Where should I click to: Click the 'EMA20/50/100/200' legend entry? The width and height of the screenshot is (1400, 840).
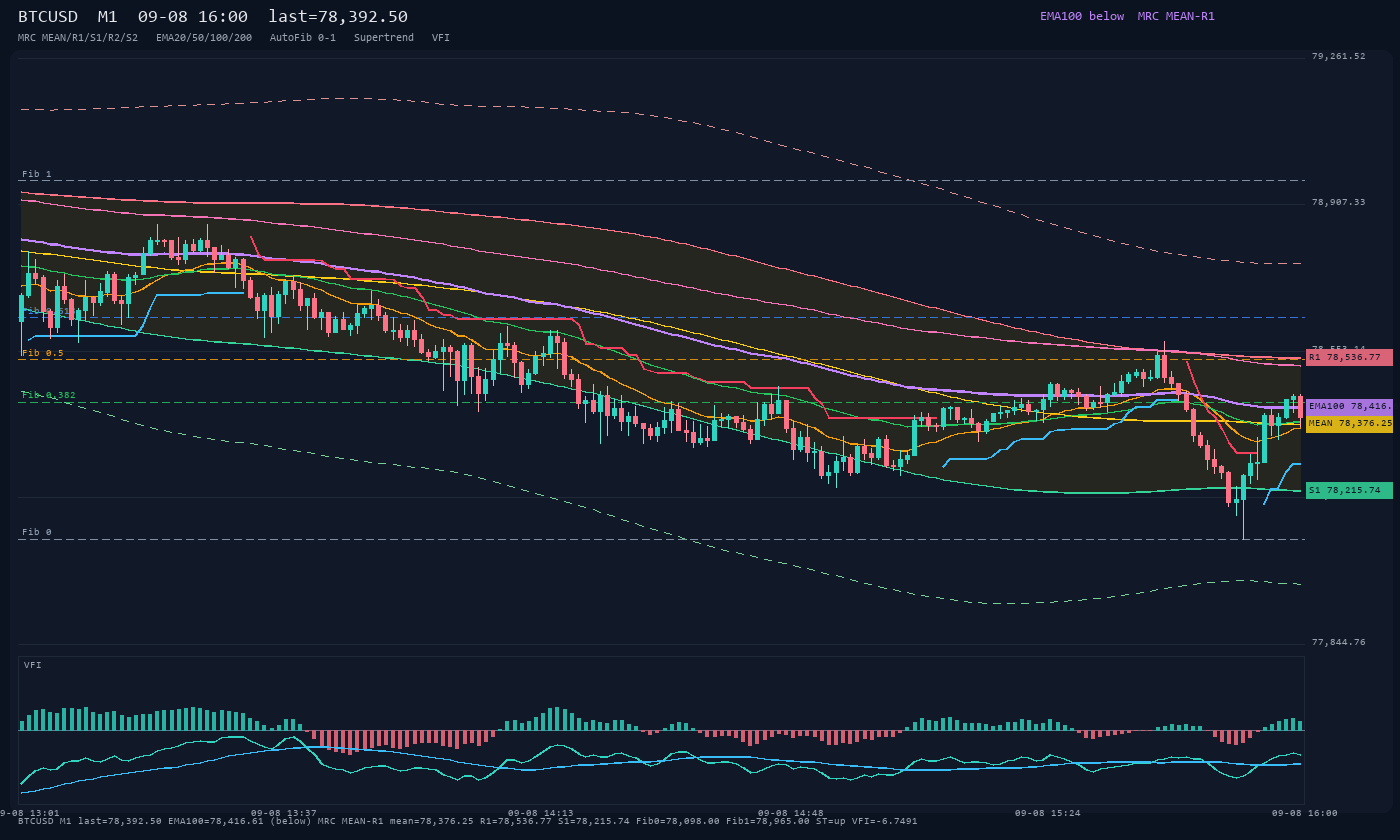coord(204,37)
